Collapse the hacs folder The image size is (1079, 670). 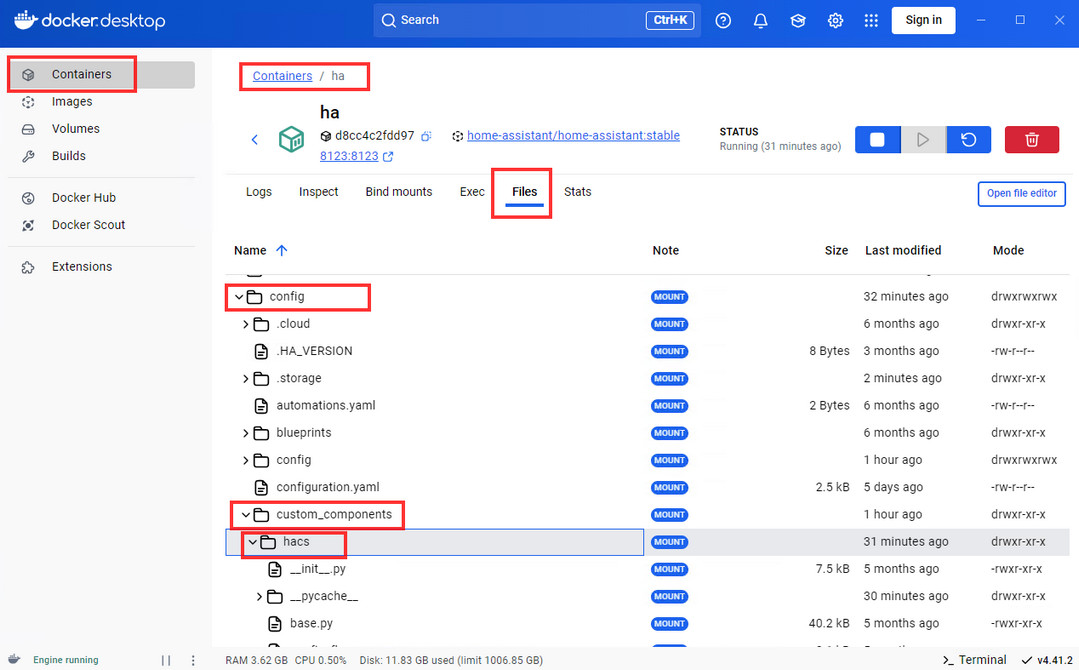253,542
